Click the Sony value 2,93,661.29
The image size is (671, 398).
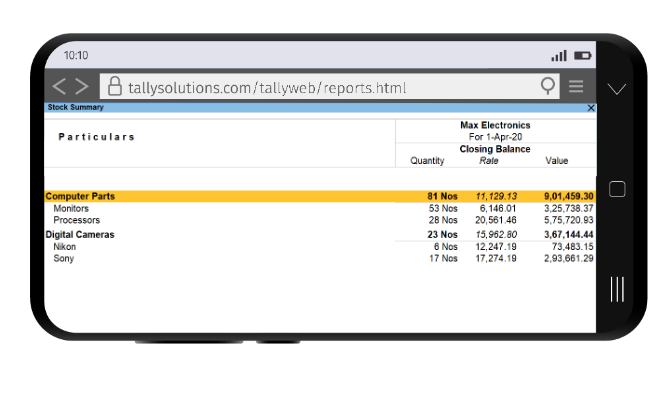tap(569, 258)
